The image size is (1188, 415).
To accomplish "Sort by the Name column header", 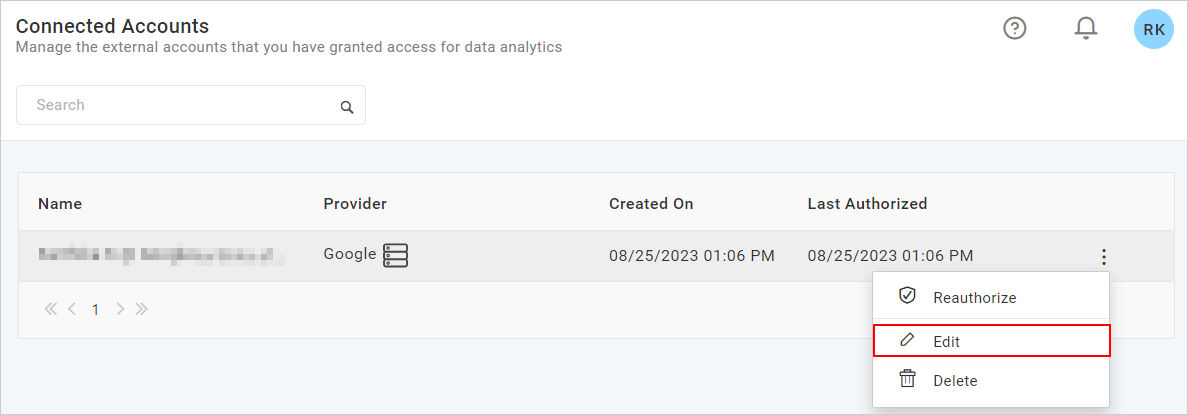I will (60, 204).
